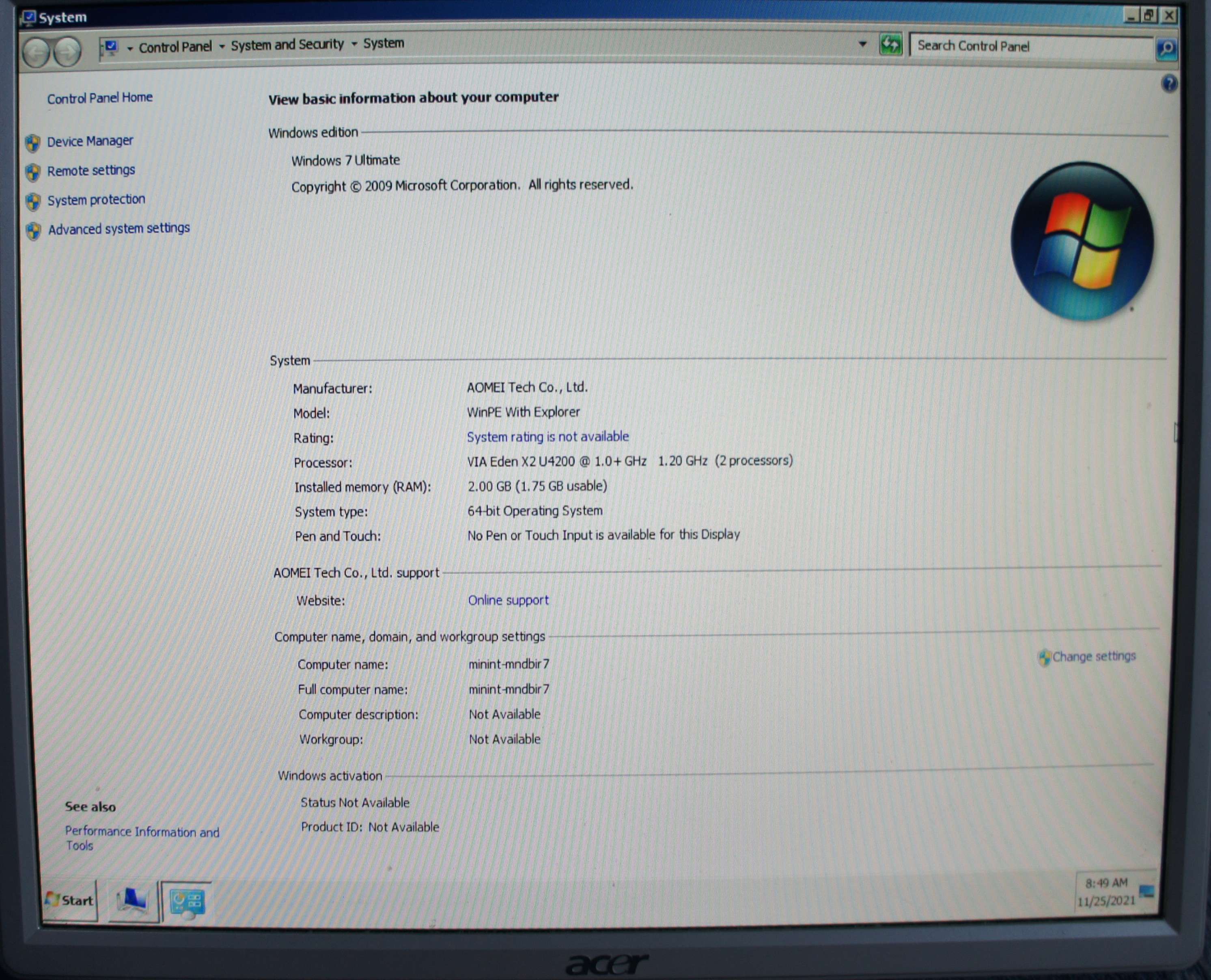Click the Online support link
Viewport: 1211px width, 980px height.
[x=508, y=600]
